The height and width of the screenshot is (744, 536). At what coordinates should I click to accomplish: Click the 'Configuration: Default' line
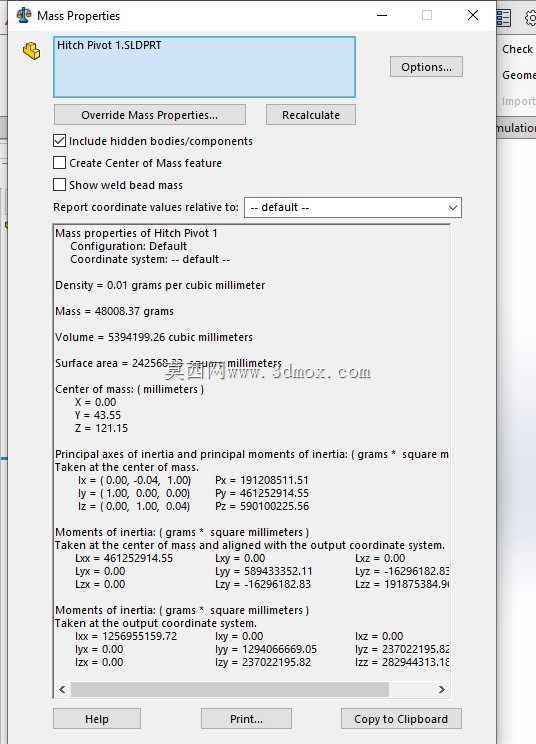pyautogui.click(x=129, y=246)
